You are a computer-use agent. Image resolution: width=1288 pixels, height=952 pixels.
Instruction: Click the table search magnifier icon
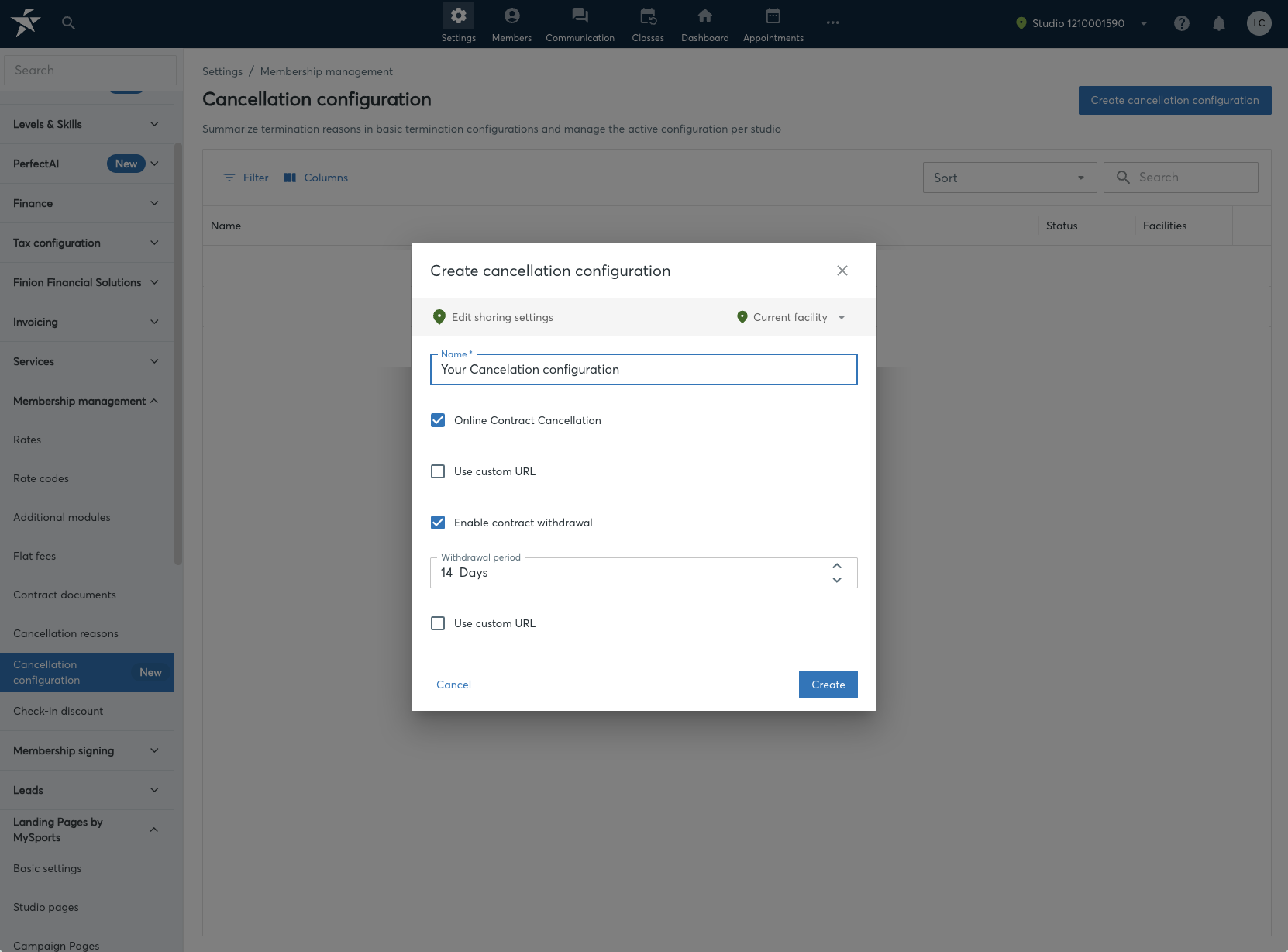1123,178
